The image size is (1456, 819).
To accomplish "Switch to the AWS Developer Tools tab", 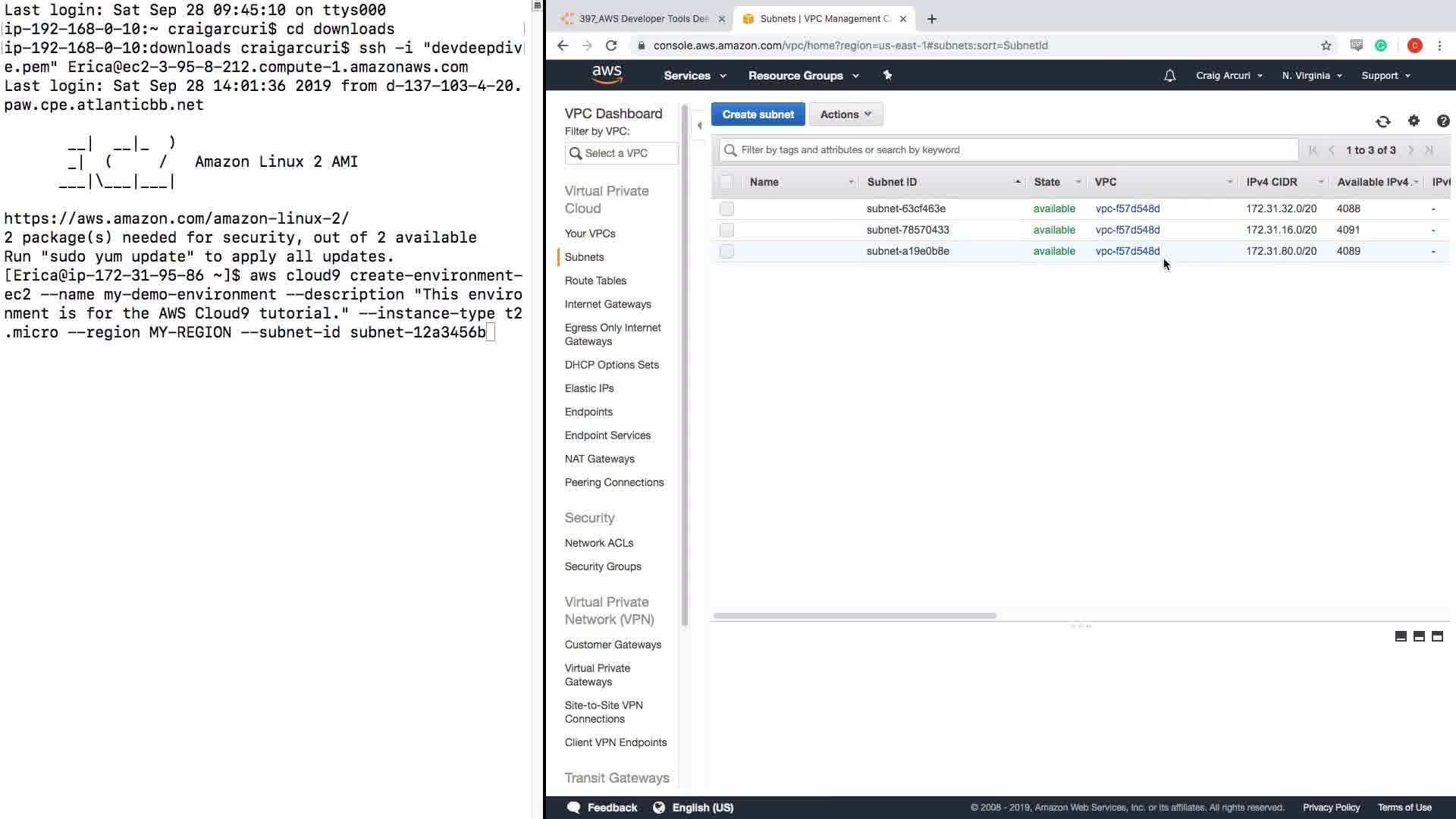I will [643, 19].
